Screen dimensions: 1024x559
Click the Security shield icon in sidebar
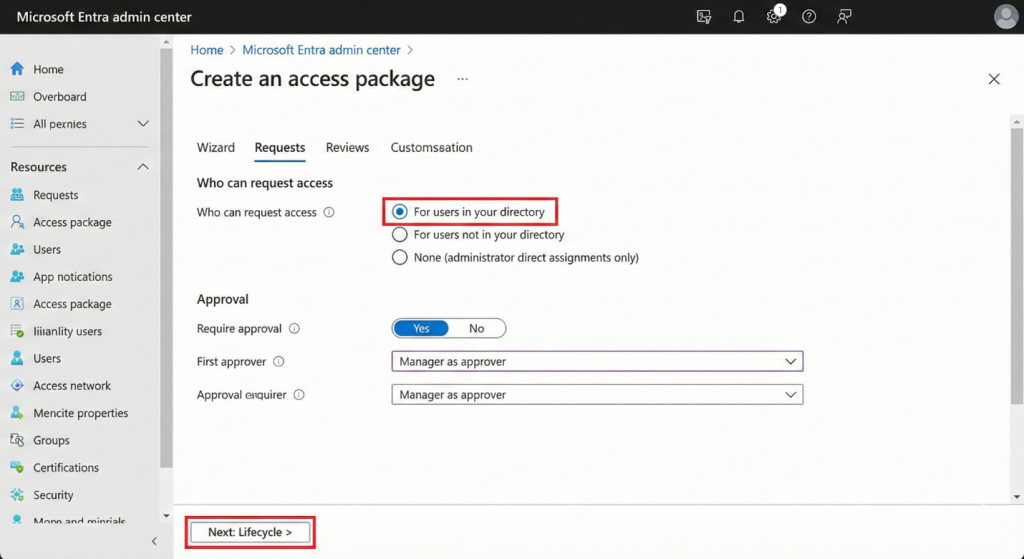(x=17, y=495)
